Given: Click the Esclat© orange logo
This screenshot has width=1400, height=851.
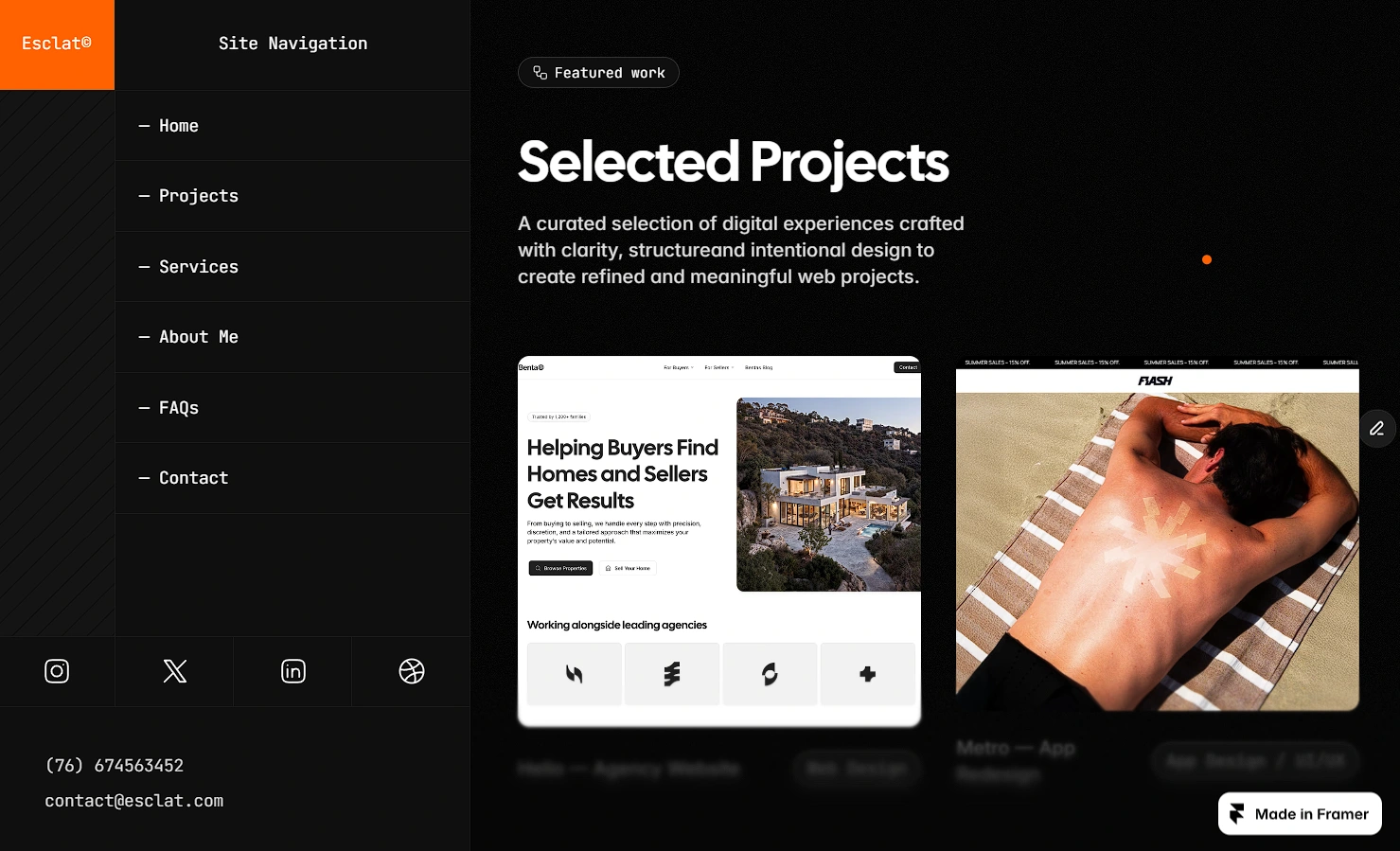Looking at the screenshot, I should [x=57, y=44].
